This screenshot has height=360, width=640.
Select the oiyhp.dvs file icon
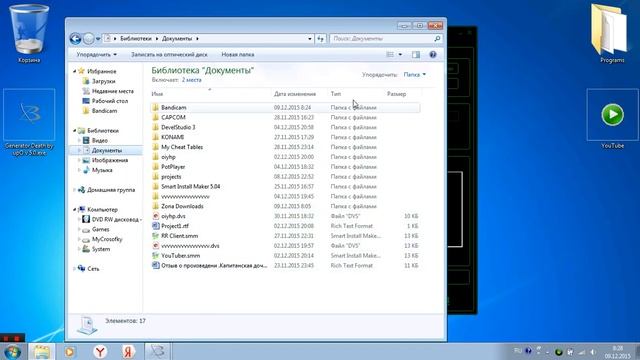[155, 216]
